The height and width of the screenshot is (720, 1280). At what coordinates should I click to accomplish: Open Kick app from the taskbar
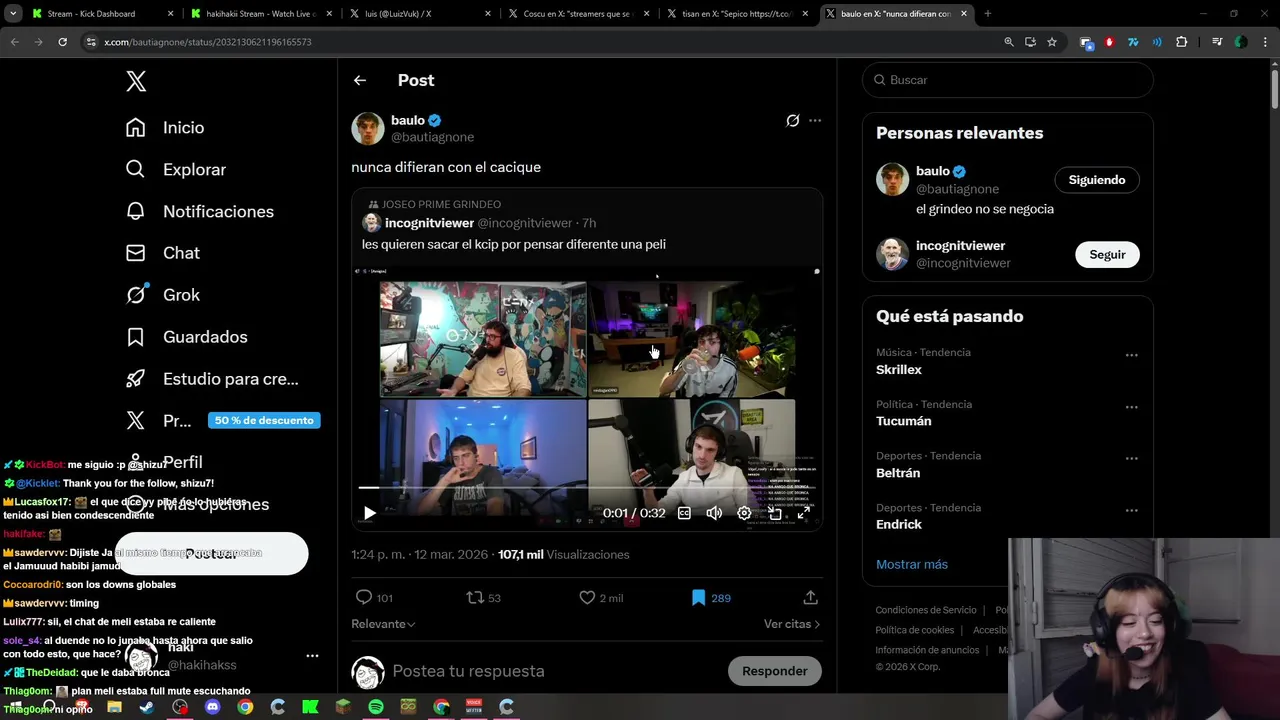click(310, 707)
